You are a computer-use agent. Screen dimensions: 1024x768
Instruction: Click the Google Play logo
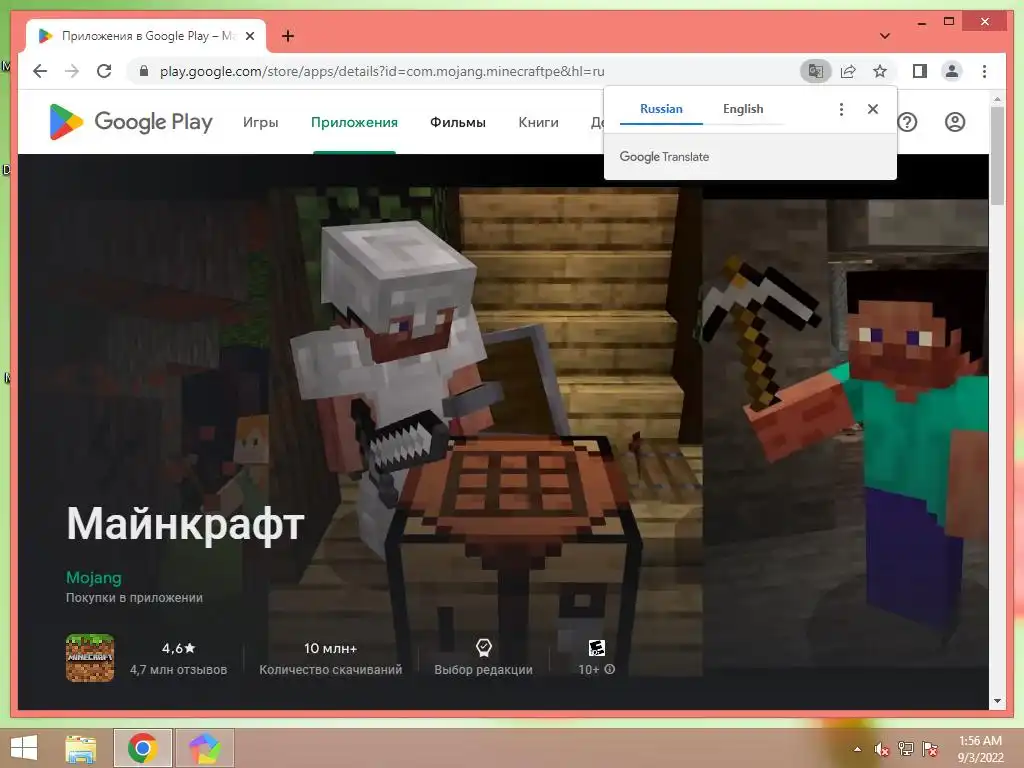[131, 121]
